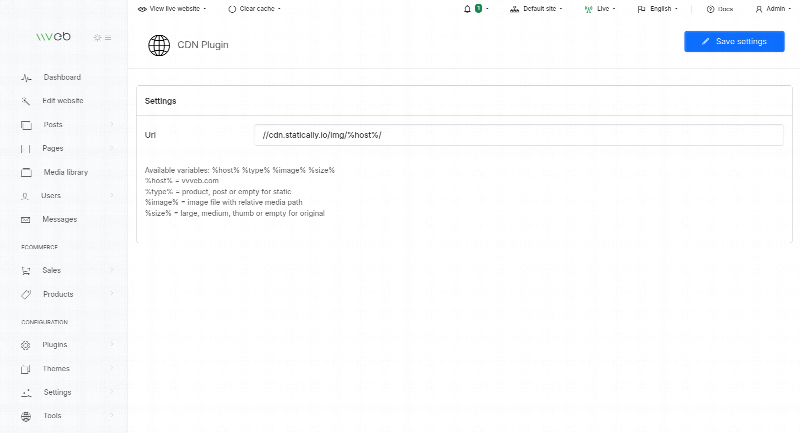800x433 pixels.
Task: Click the Dashboard pulse icon
Action: point(26,78)
